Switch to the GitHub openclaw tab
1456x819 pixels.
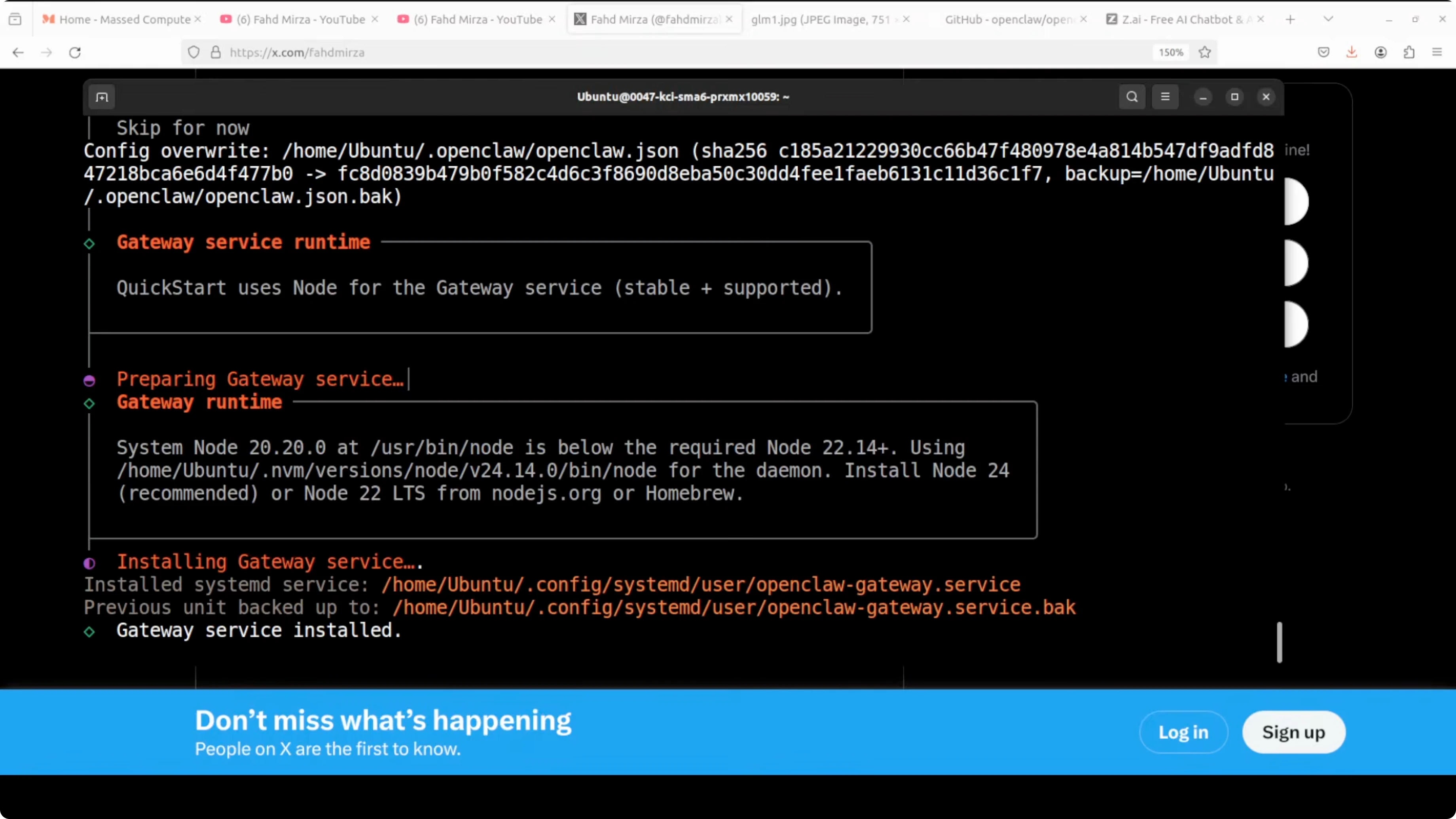[1006, 19]
